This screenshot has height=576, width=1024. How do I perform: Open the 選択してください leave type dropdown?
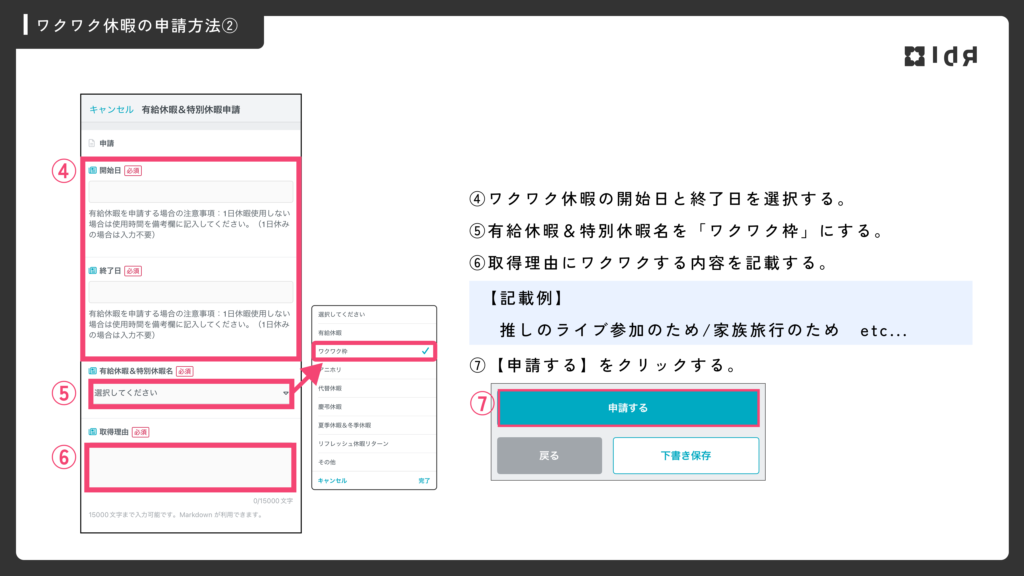click(188, 393)
